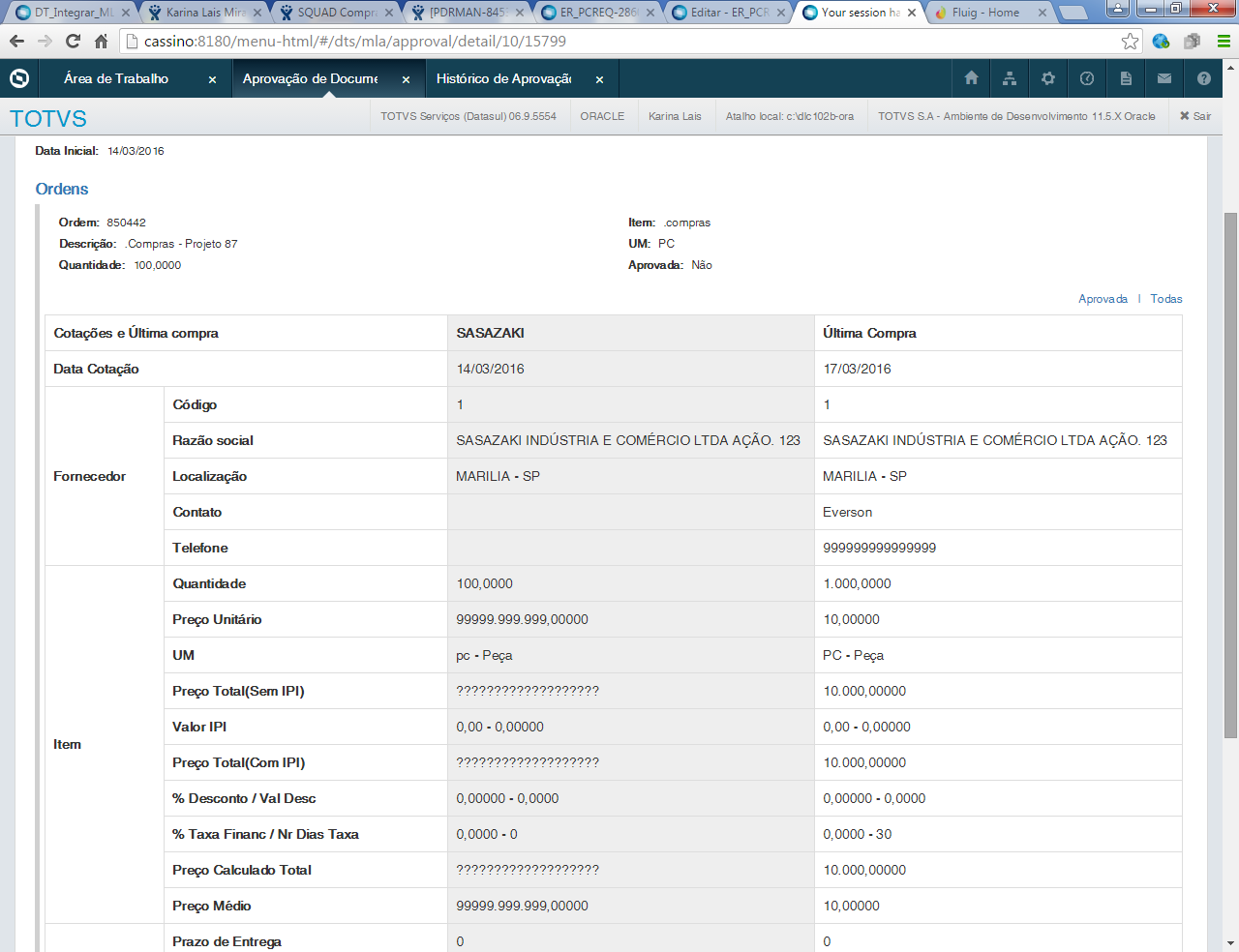The width and height of the screenshot is (1239, 952).
Task: Click the clock icon in the header
Action: point(1087,78)
